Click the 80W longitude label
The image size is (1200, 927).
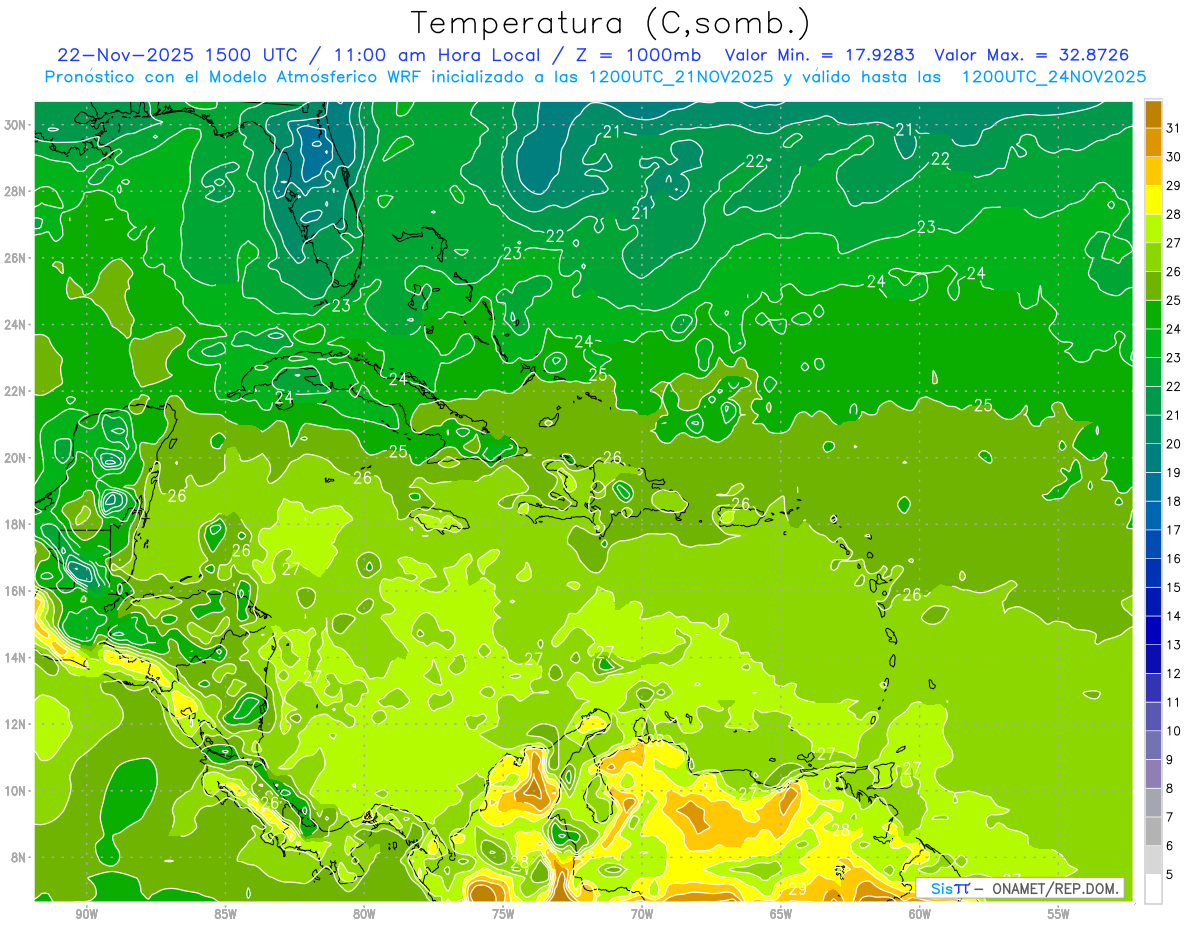coord(364,914)
